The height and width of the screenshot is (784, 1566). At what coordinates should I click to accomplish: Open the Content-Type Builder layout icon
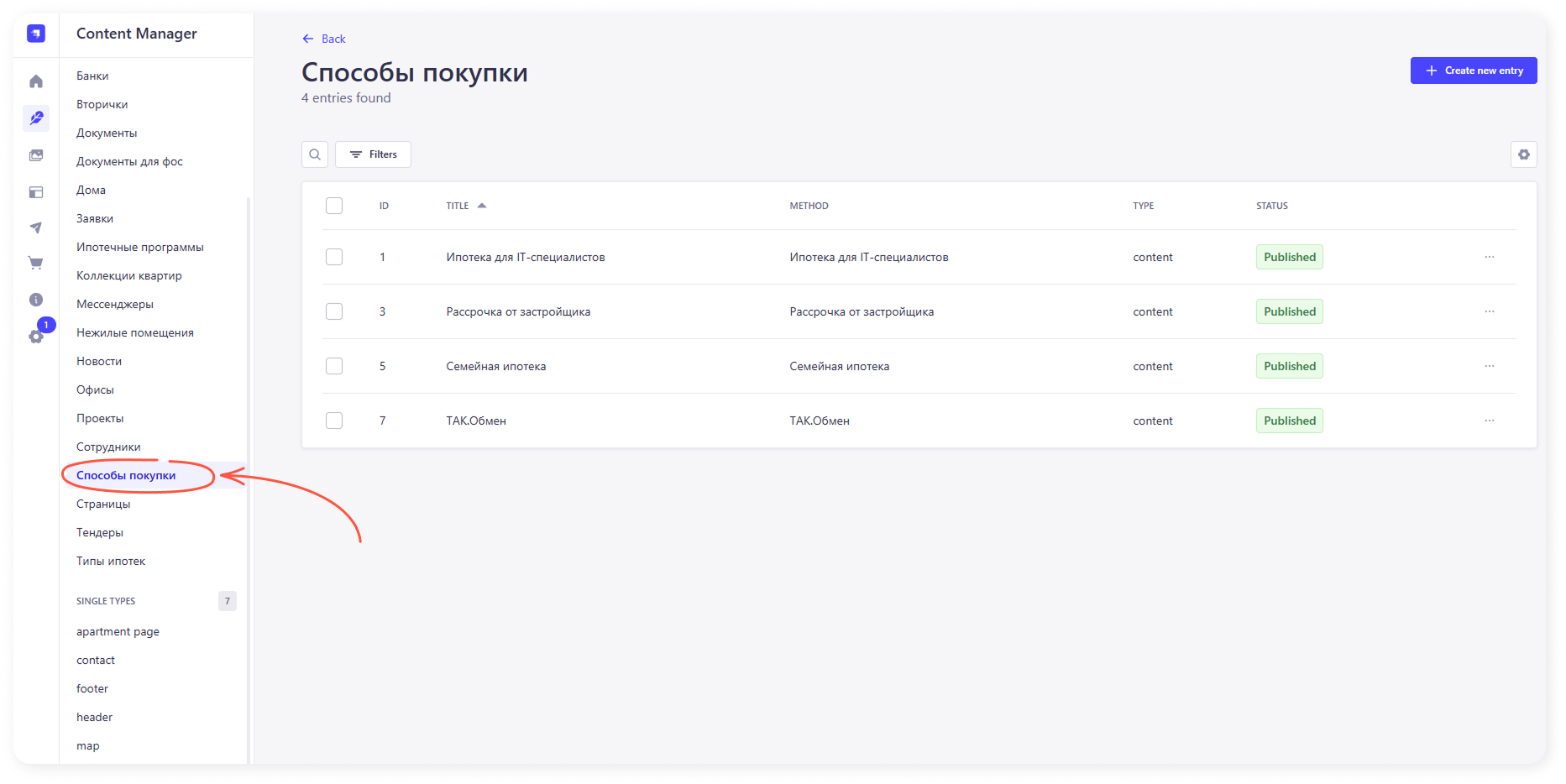pyautogui.click(x=36, y=192)
